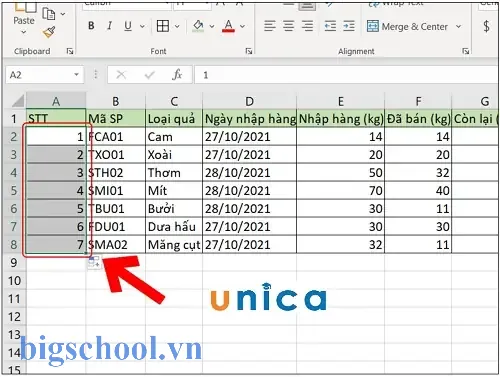500x377 pixels.
Task: Click the Auto Fill Options icon
Action: [x=94, y=262]
